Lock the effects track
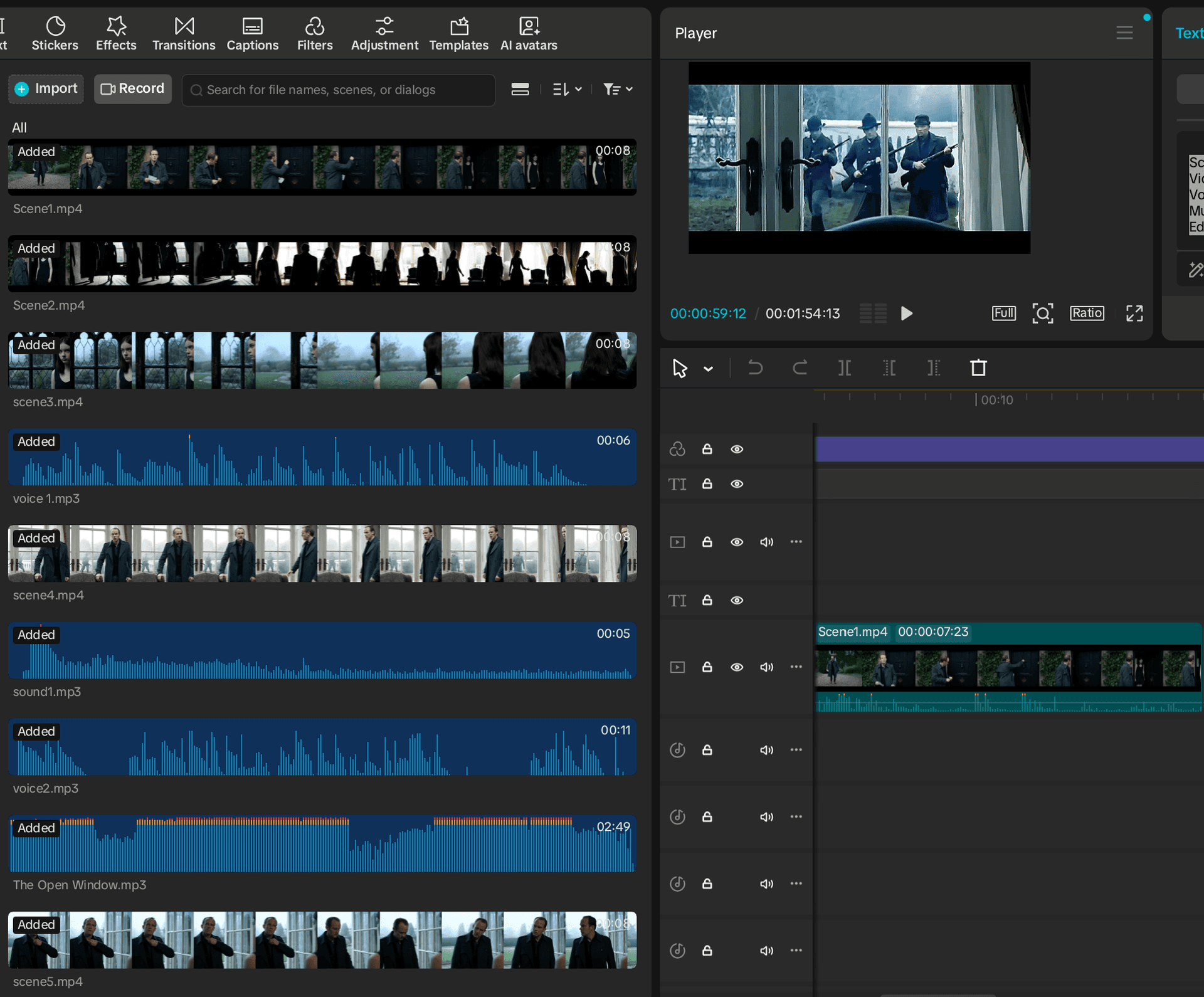The width and height of the screenshot is (1204, 997). pos(707,449)
